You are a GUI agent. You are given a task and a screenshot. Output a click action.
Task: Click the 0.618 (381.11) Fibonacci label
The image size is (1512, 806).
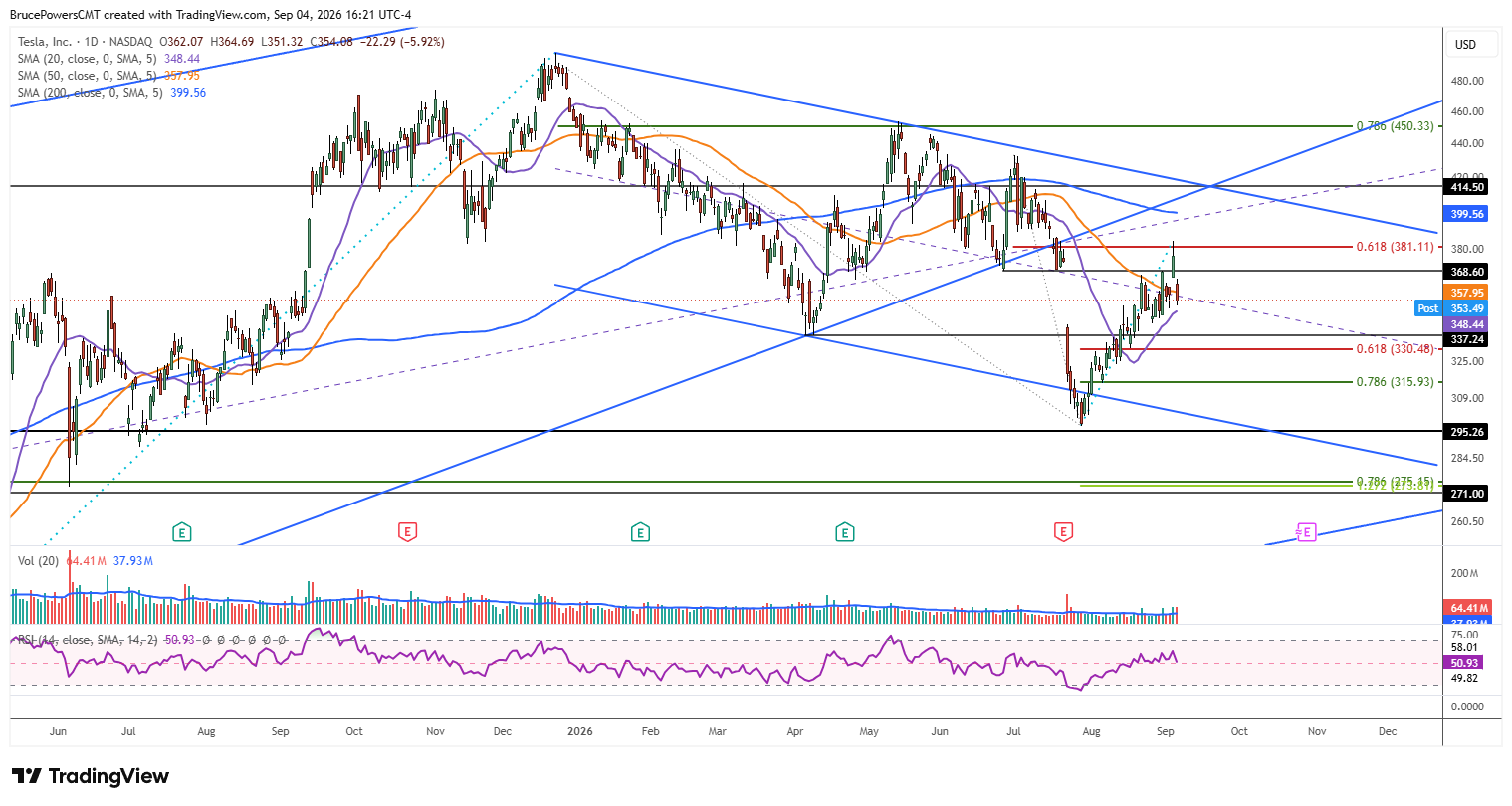pos(1395,247)
